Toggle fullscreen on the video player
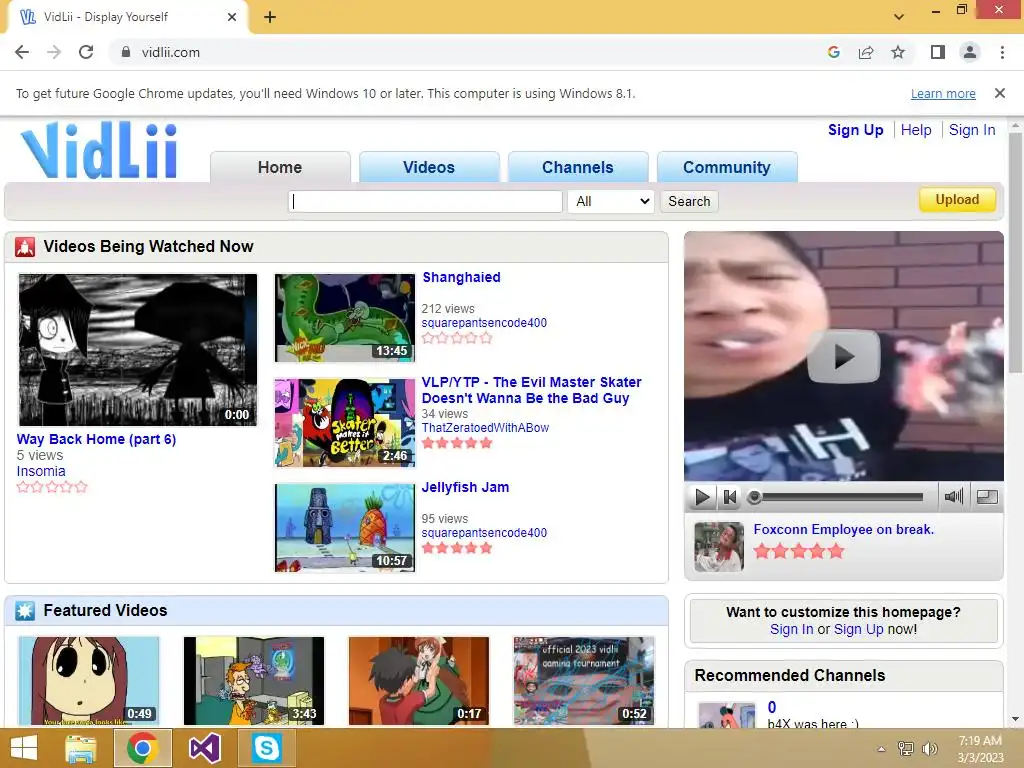The width and height of the screenshot is (1024, 768). coord(987,497)
